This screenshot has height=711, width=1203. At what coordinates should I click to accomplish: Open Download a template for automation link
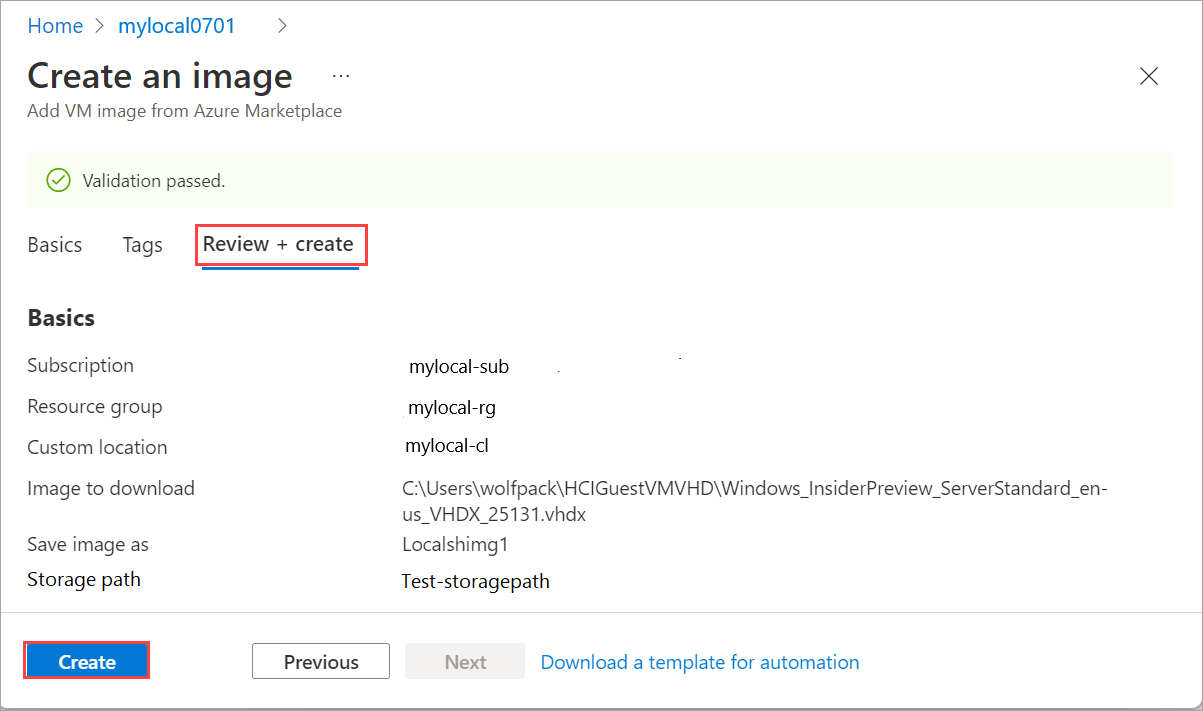[699, 662]
